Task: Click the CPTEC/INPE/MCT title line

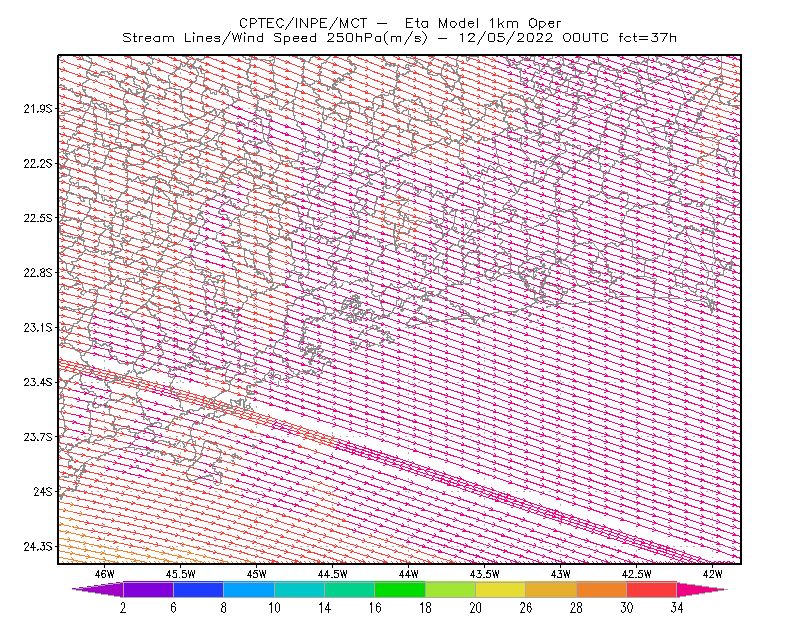Action: (400, 23)
